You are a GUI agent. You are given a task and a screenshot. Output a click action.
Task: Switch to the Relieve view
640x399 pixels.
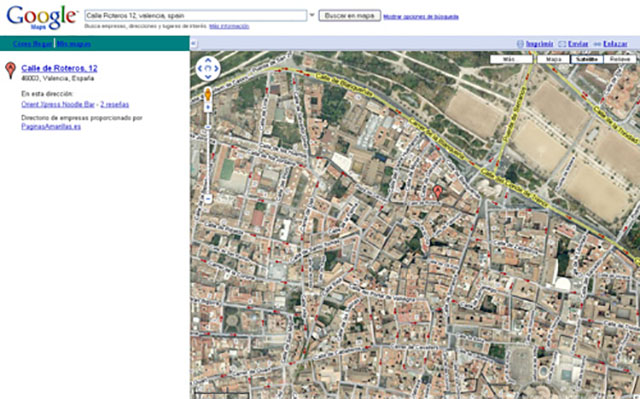(x=620, y=59)
